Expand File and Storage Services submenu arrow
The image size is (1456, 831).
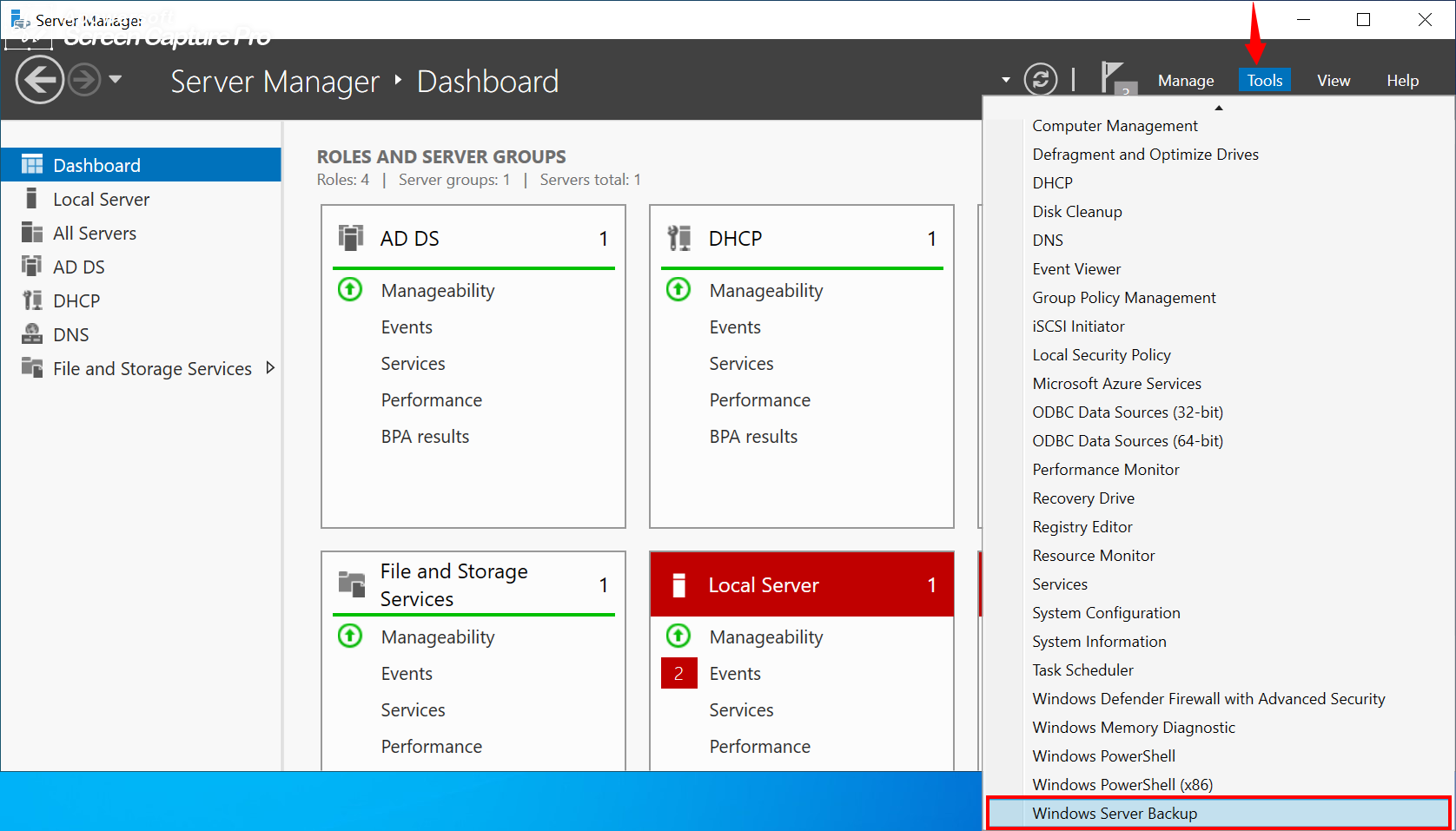pyautogui.click(x=270, y=368)
